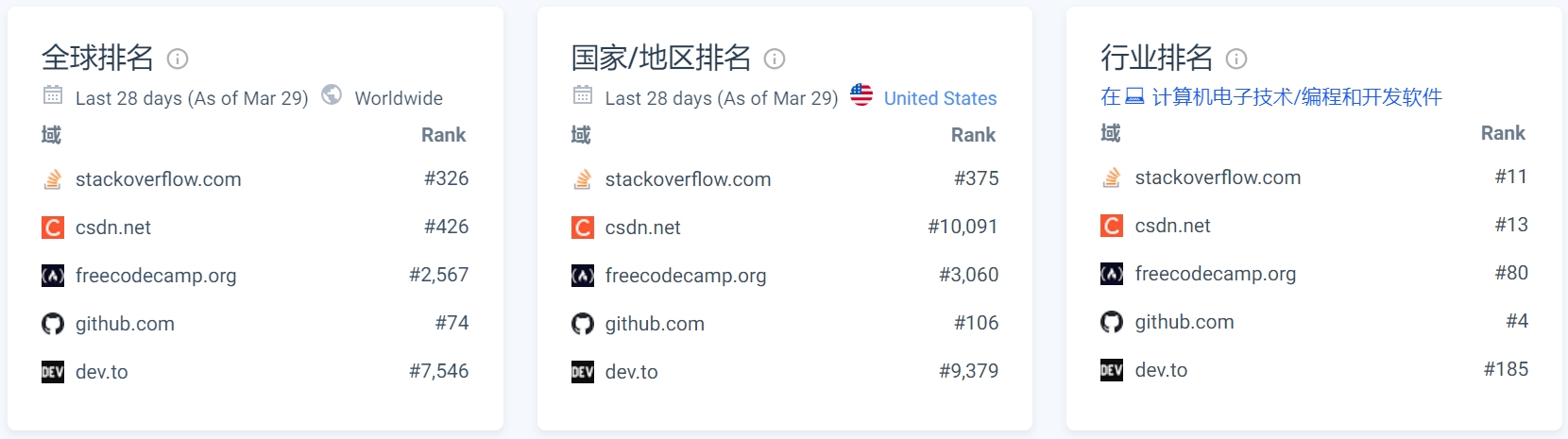1568x439 pixels.
Task: Open dev.to in global ranking list
Action: tap(102, 372)
